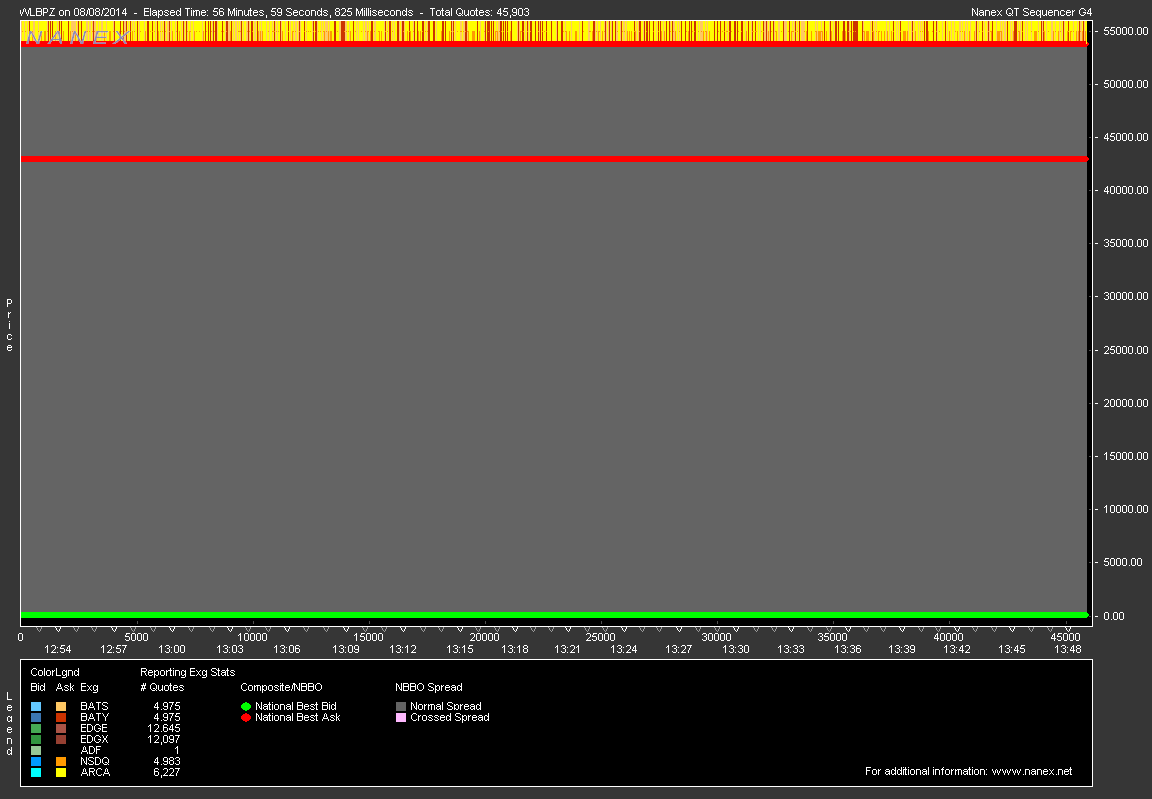The image size is (1152, 799).
Task: Click the National Best Bid label
Action: [295, 706]
